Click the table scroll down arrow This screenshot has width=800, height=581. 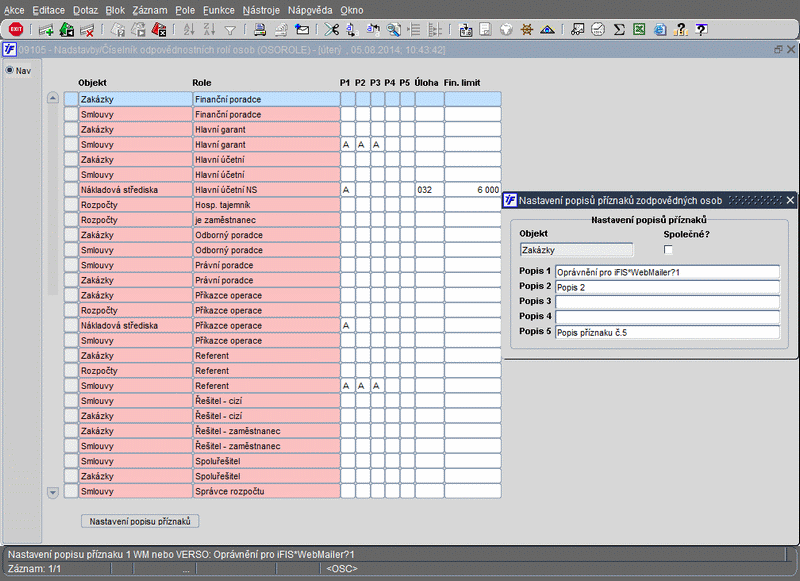click(53, 492)
